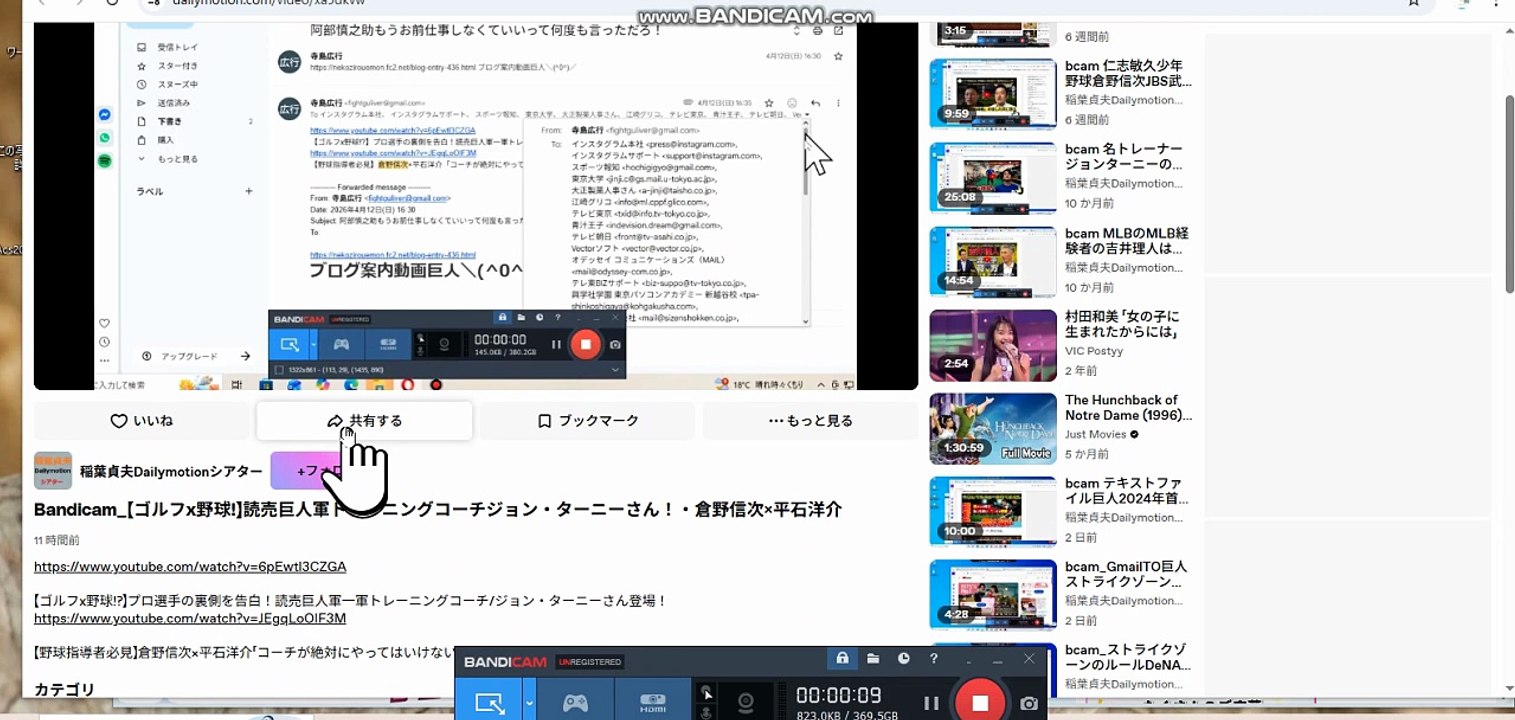Open Bandicam help question mark
1515x720 pixels.
pyautogui.click(x=934, y=659)
